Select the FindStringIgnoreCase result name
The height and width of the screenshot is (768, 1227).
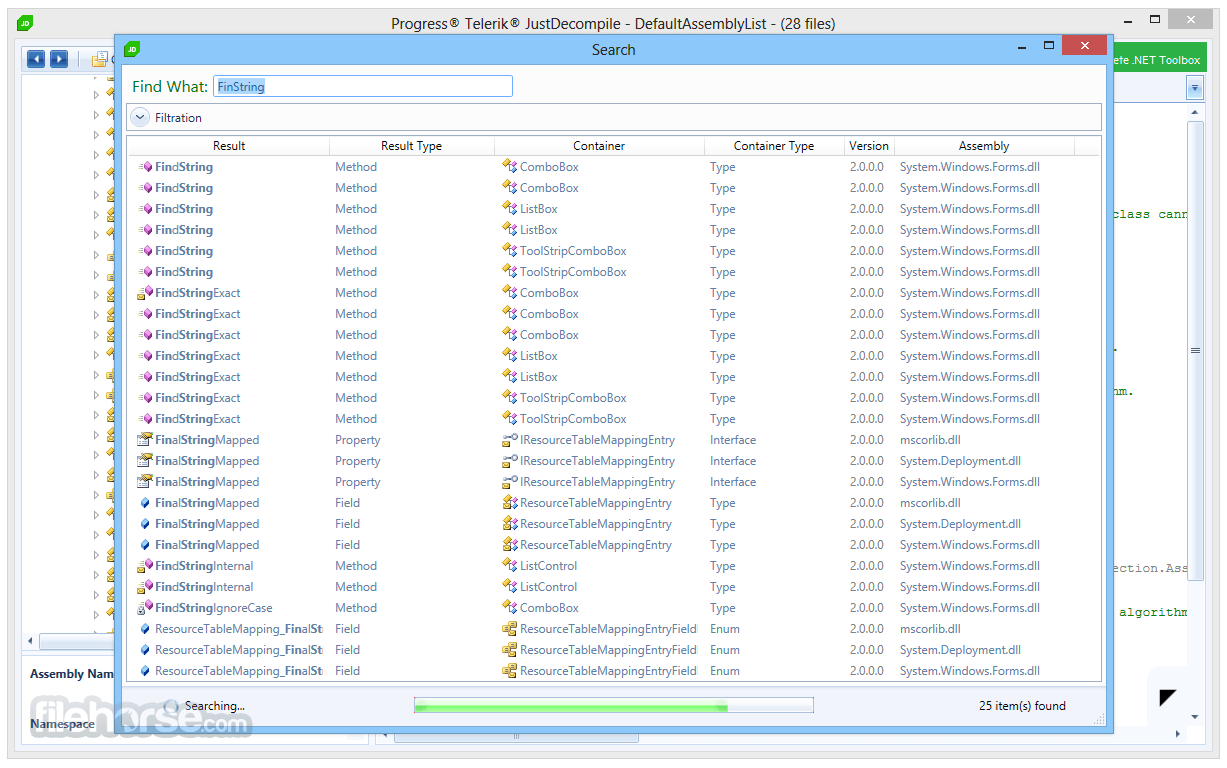click(213, 608)
